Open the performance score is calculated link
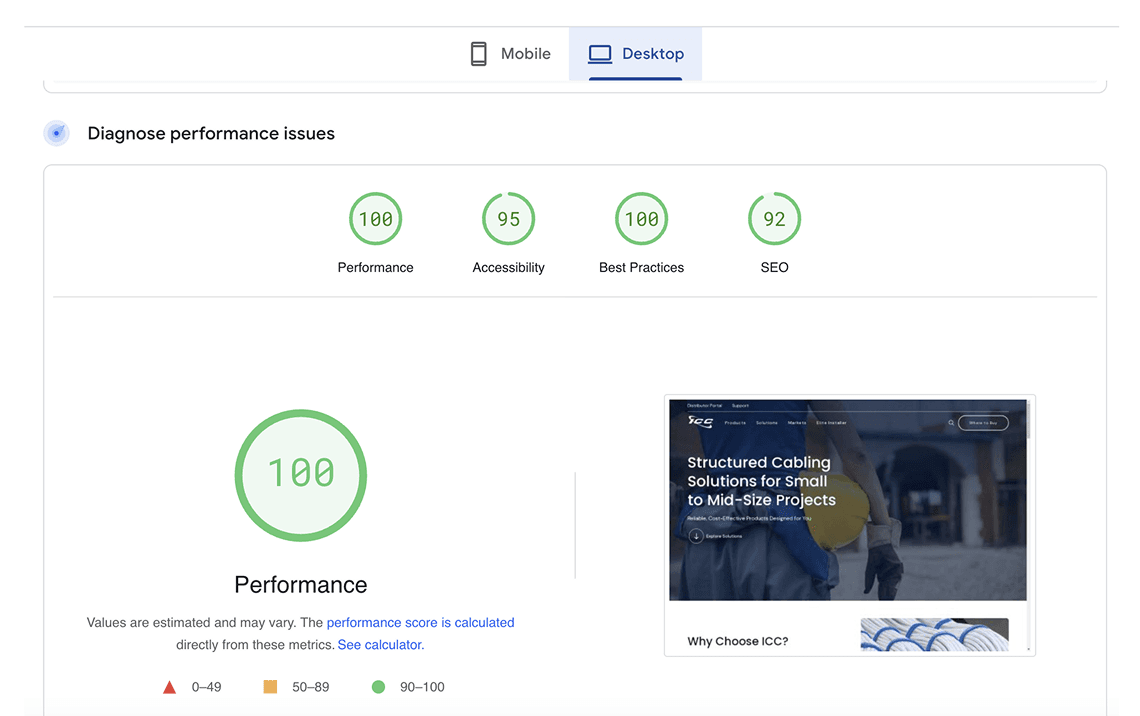Screen dimensions: 1140x716 [x=420, y=622]
